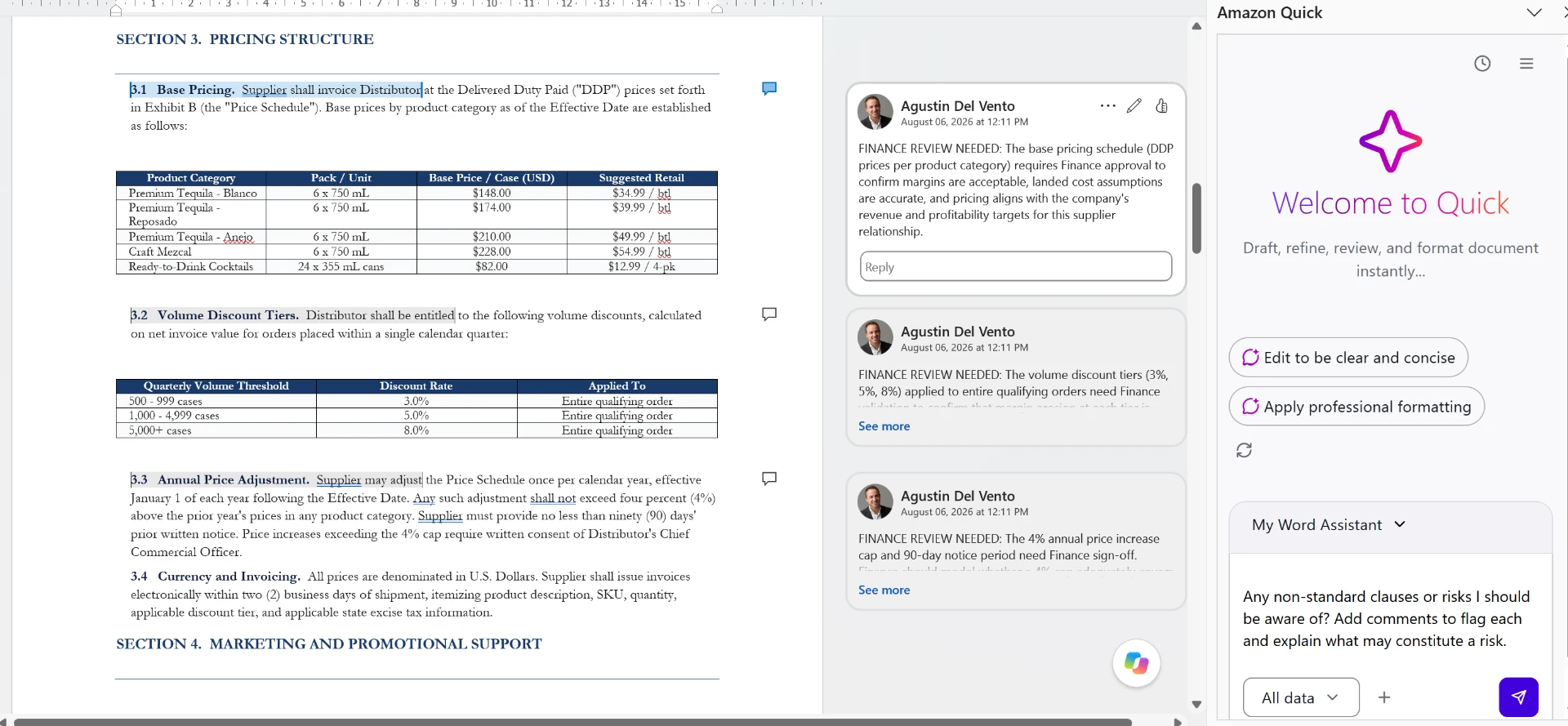Open the All data source dropdown
Viewport: 1568px width, 726px height.
(x=1301, y=697)
